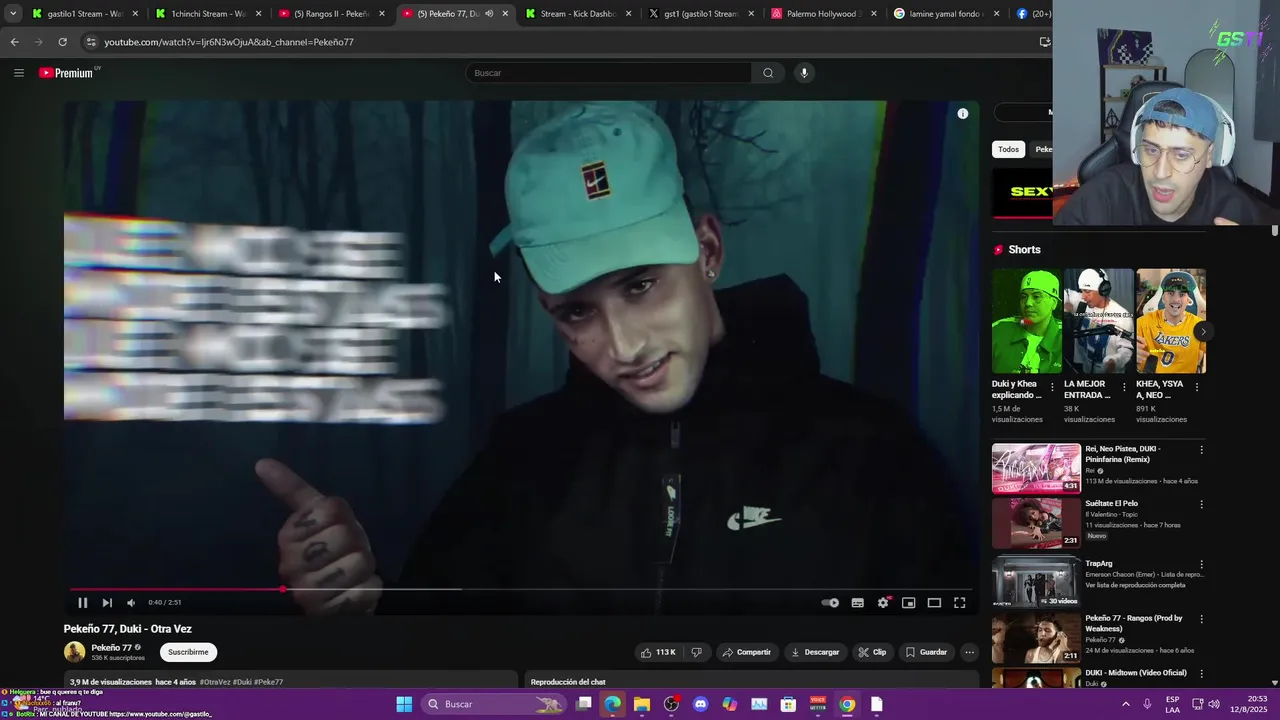Image resolution: width=1280 pixels, height=720 pixels.
Task: Skip to the next video
Action: click(107, 603)
